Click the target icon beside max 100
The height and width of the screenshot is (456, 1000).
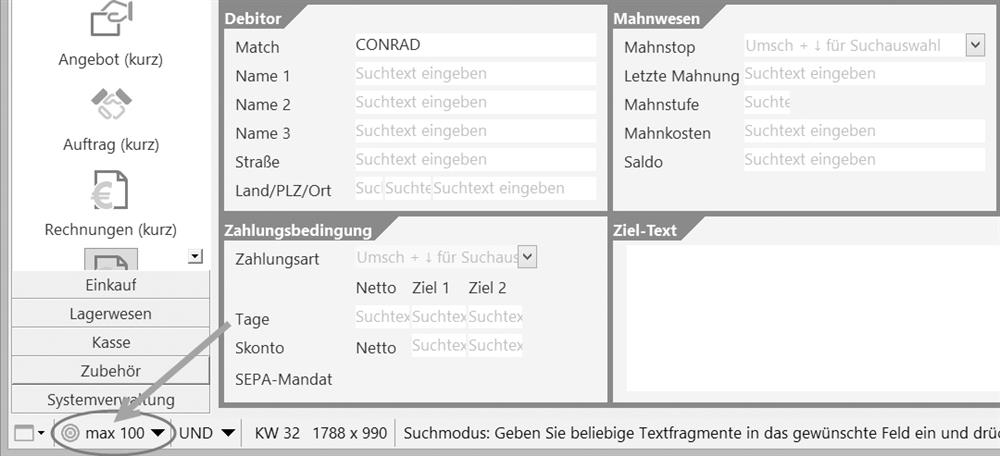point(71,434)
